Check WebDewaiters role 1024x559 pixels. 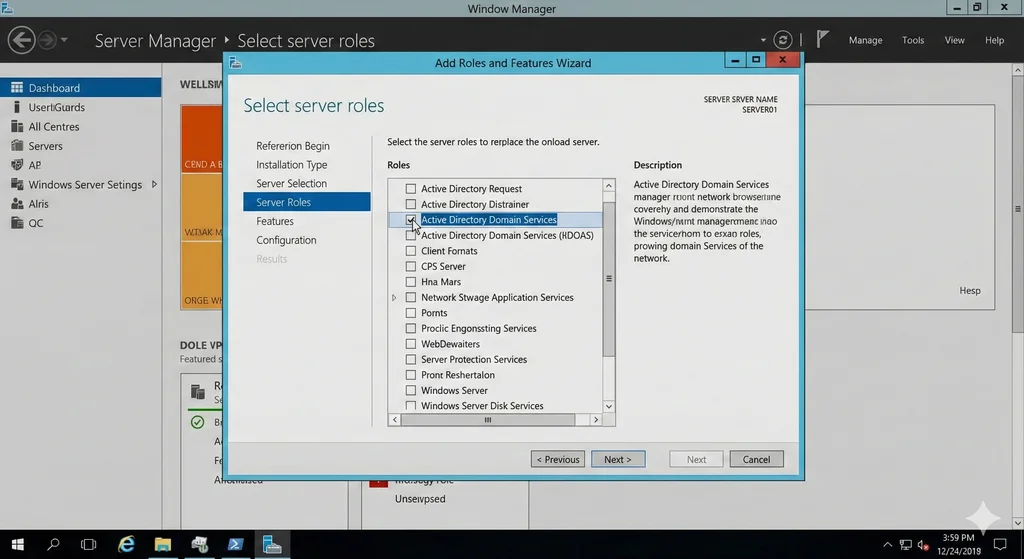click(x=411, y=344)
